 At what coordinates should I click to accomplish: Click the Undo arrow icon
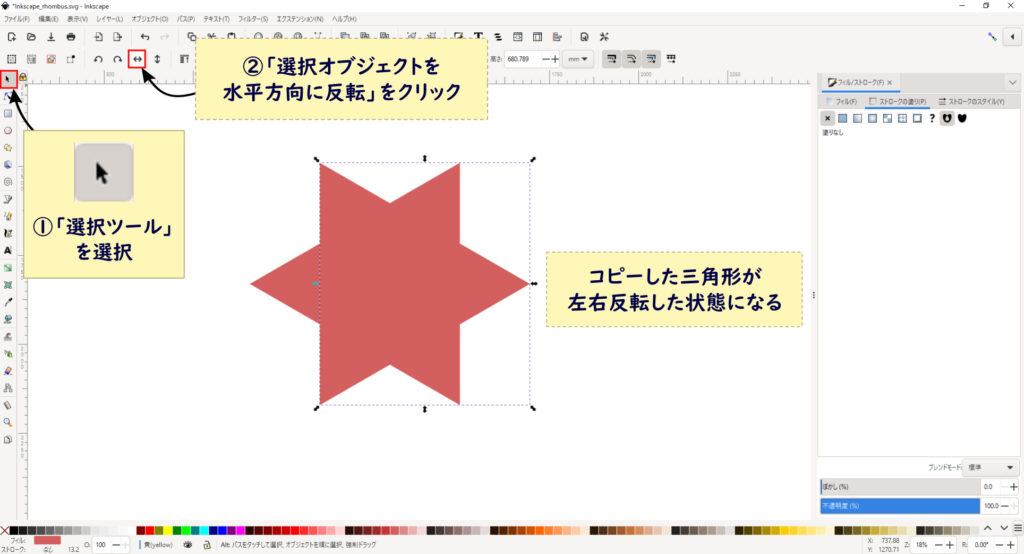click(x=145, y=37)
